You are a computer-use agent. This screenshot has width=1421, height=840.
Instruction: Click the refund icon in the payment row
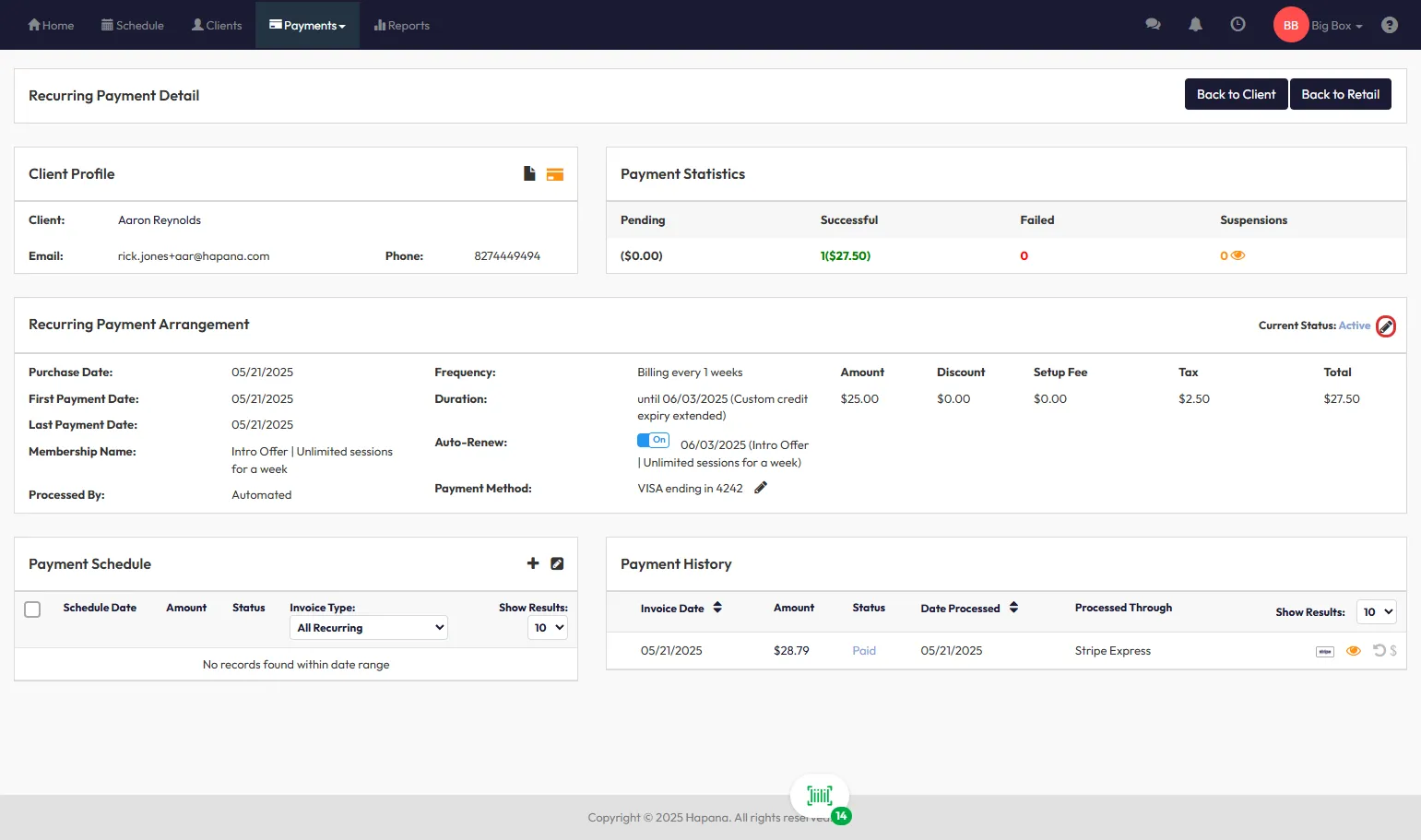coord(1380,651)
